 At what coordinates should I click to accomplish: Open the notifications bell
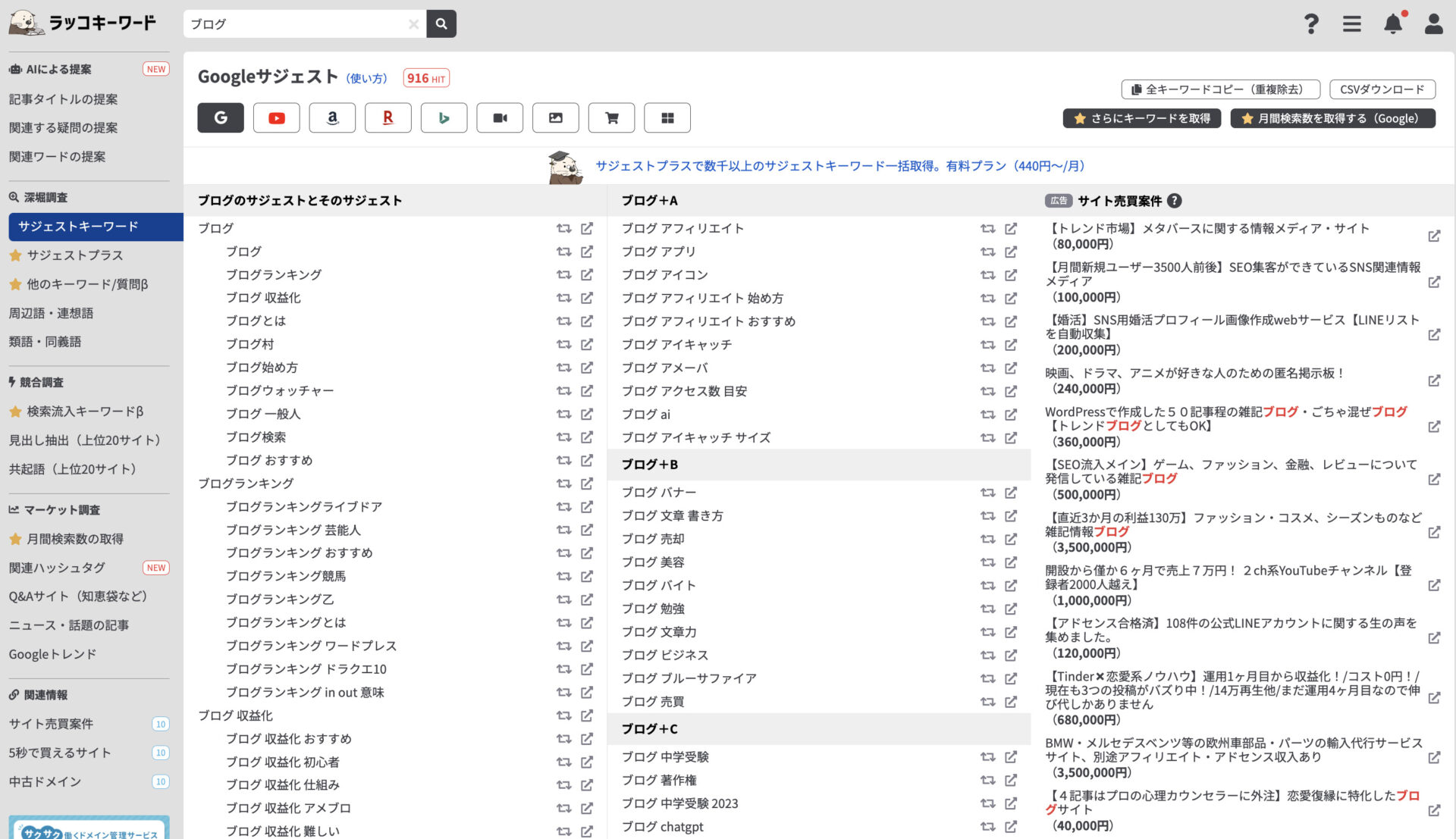click(1393, 23)
